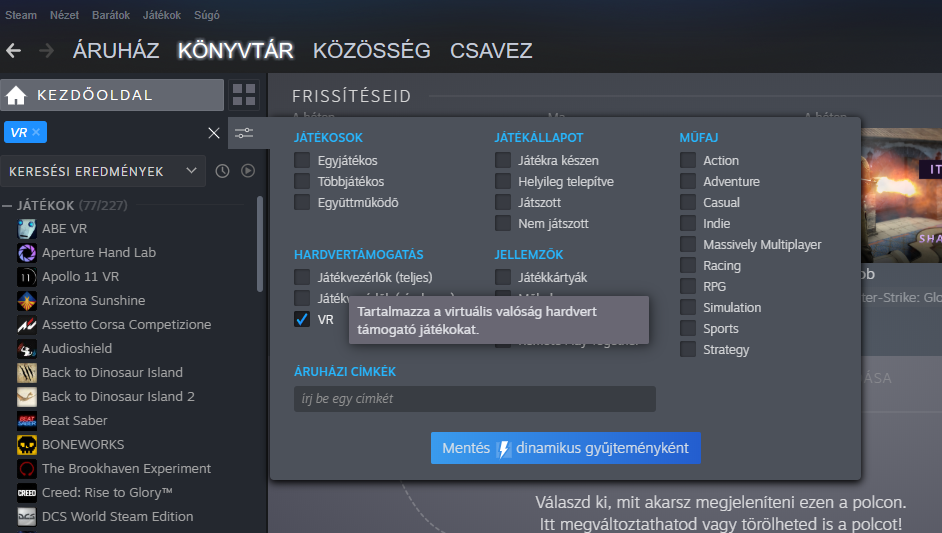Filter by Adventure genre
Screen dimensions: 942x533
pyautogui.click(x=688, y=181)
